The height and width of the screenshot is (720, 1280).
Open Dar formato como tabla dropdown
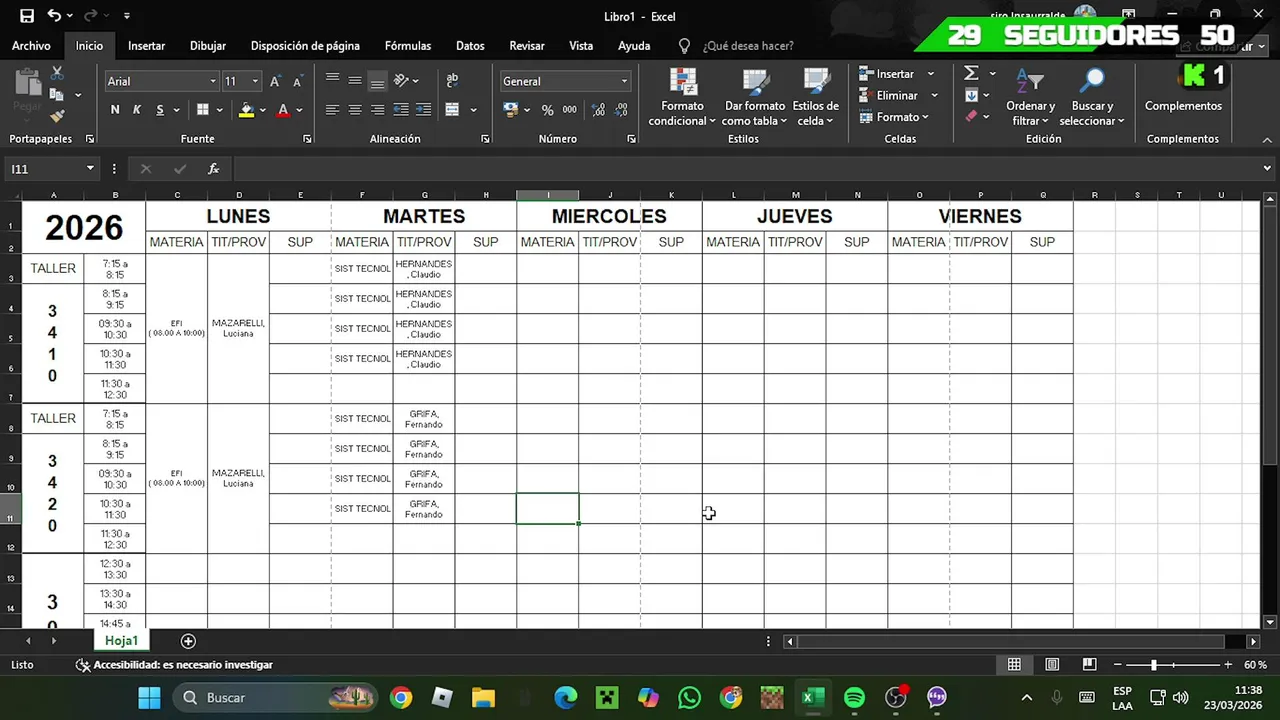tap(755, 98)
